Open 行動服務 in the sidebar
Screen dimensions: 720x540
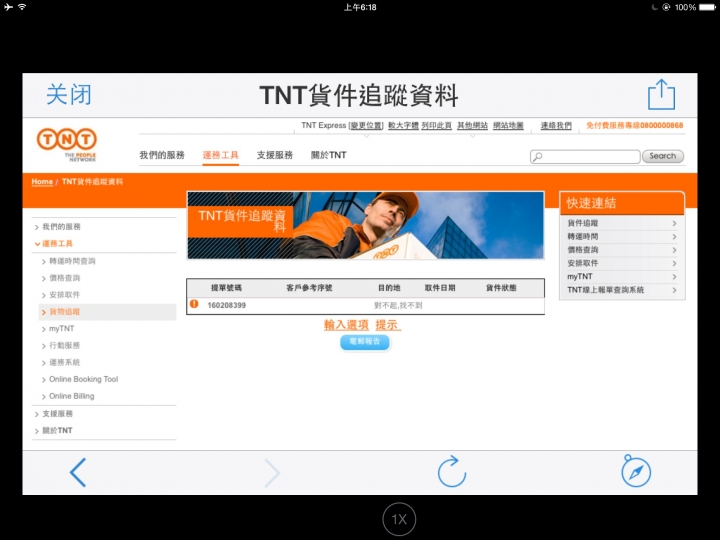coord(64,345)
